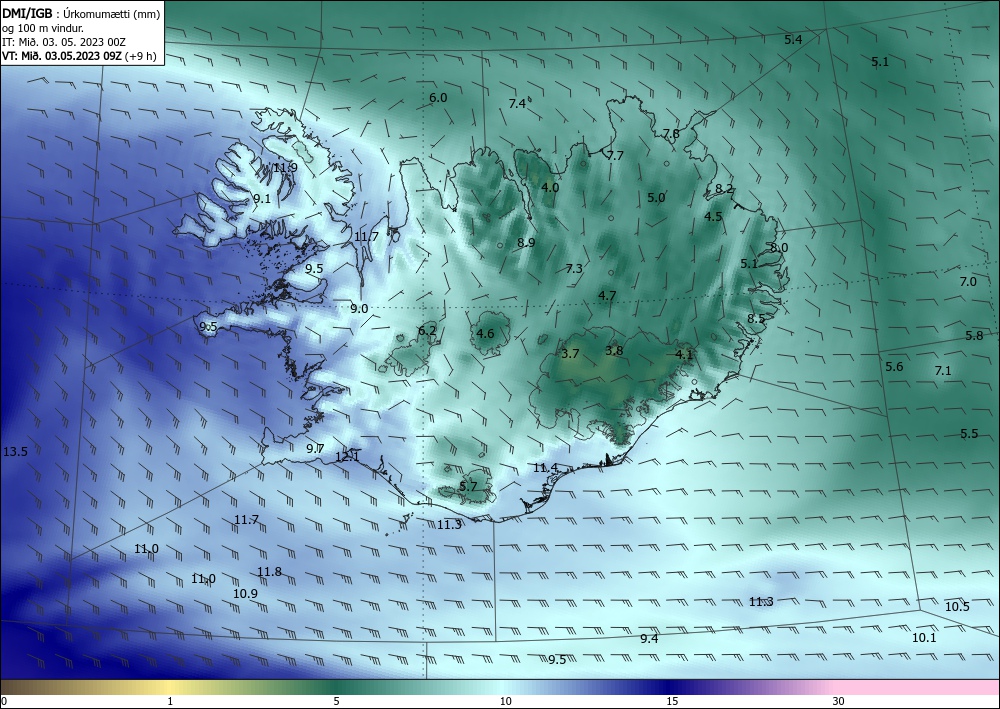Click the 4.5 value on the map
Screen dimensions: 1000x709
(x=713, y=216)
